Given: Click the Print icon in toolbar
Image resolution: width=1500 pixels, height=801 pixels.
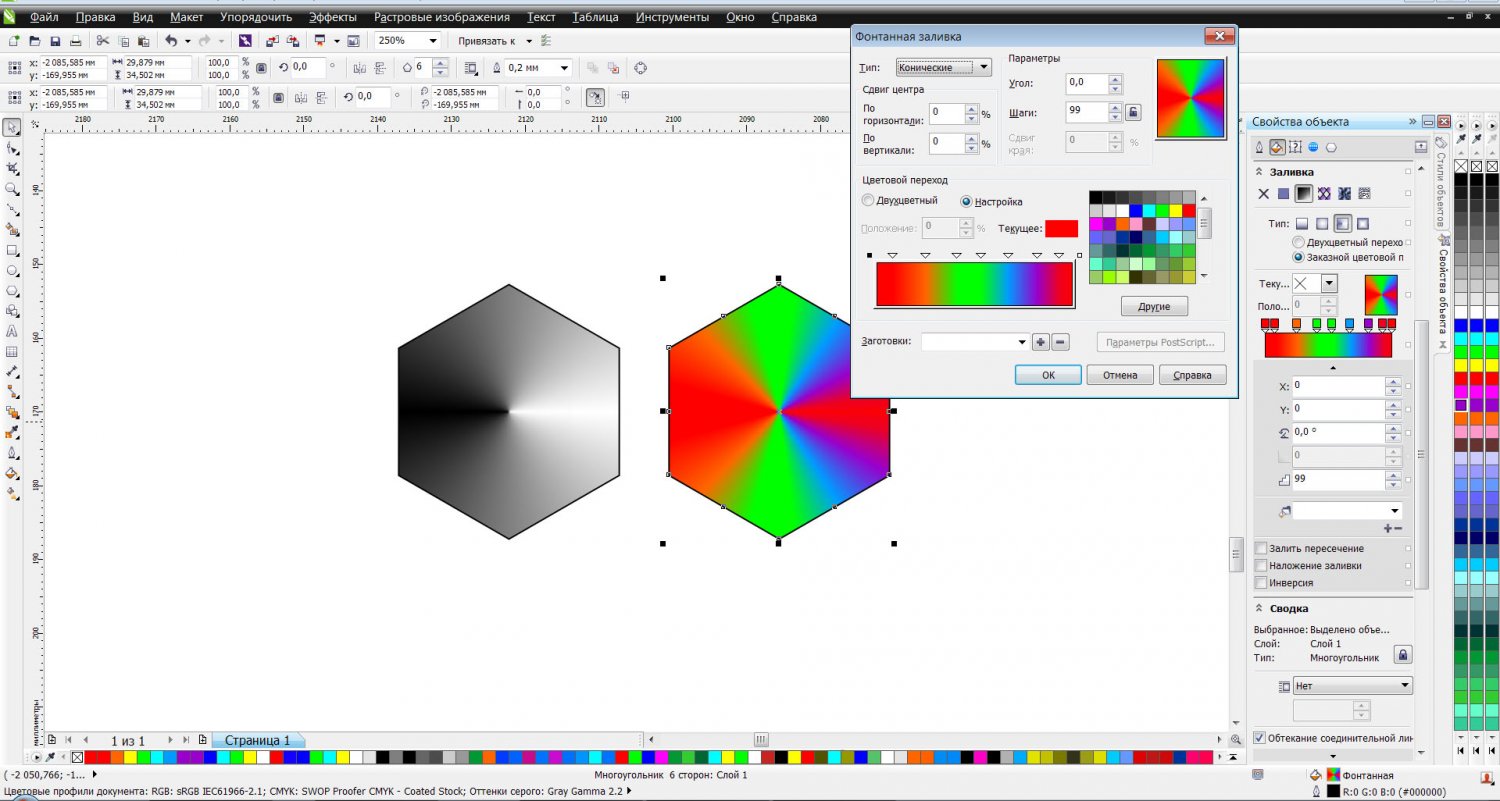Looking at the screenshot, I should coord(74,41).
